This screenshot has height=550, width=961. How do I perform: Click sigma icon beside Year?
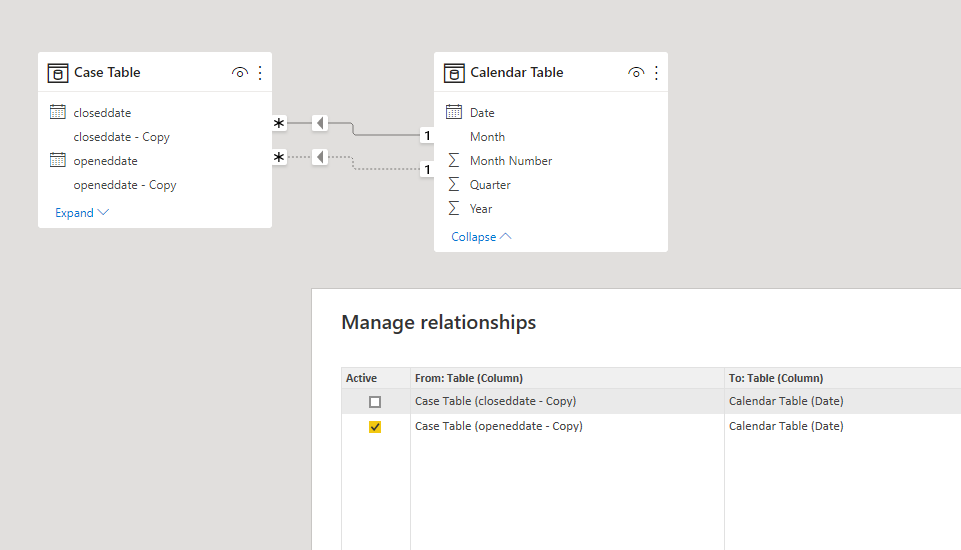point(454,208)
